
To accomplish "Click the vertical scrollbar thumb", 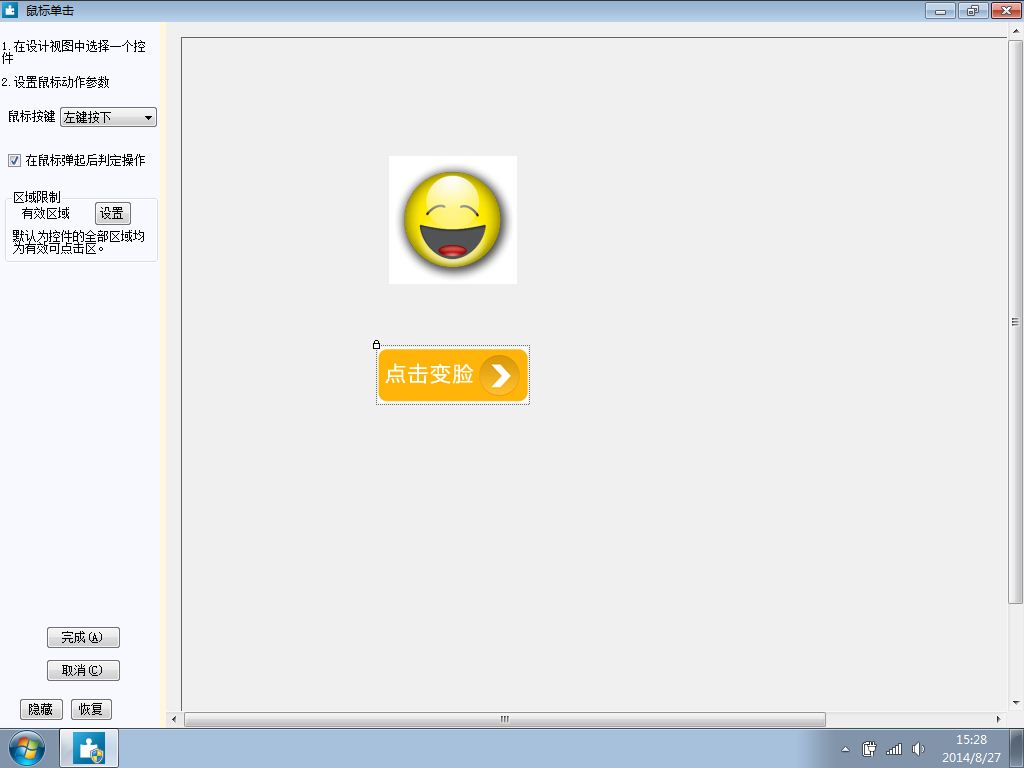I will (x=1016, y=322).
